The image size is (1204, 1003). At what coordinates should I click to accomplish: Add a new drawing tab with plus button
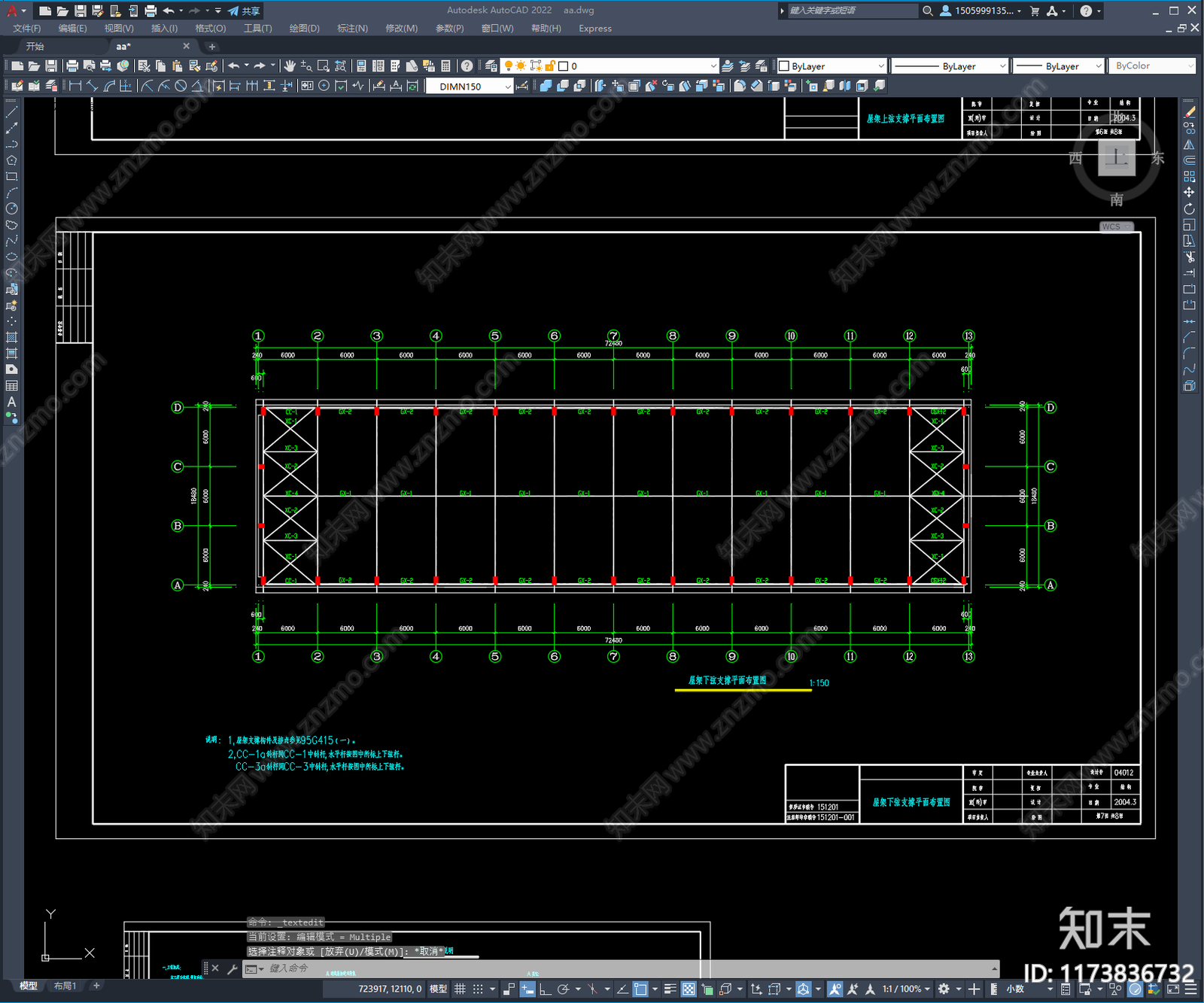[x=212, y=47]
